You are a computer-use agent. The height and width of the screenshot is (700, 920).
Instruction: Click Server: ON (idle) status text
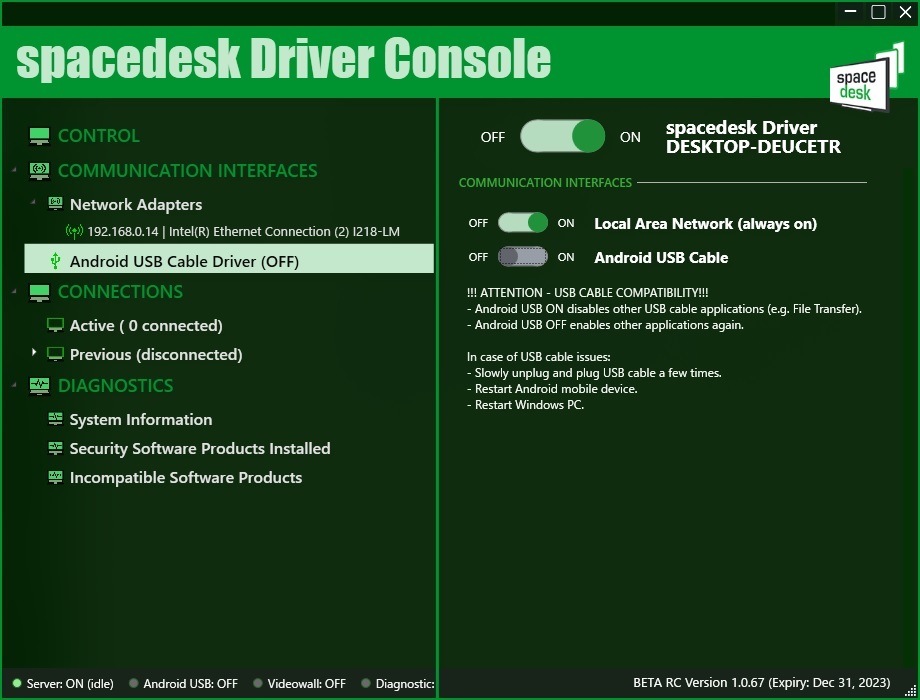(x=70, y=684)
